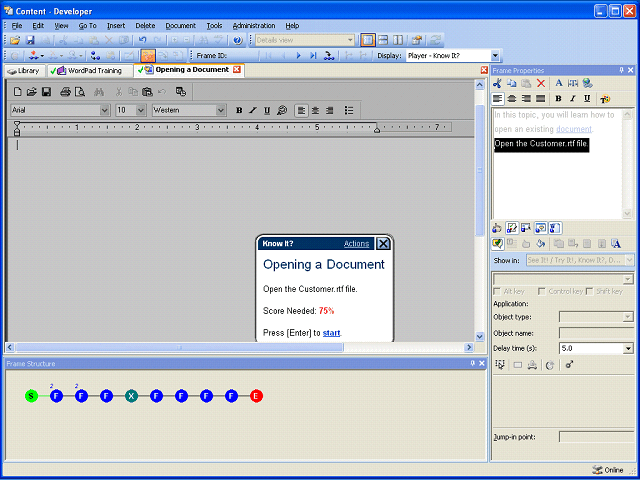Click the Undo arrow in main toolbar

pyautogui.click(x=142, y=40)
